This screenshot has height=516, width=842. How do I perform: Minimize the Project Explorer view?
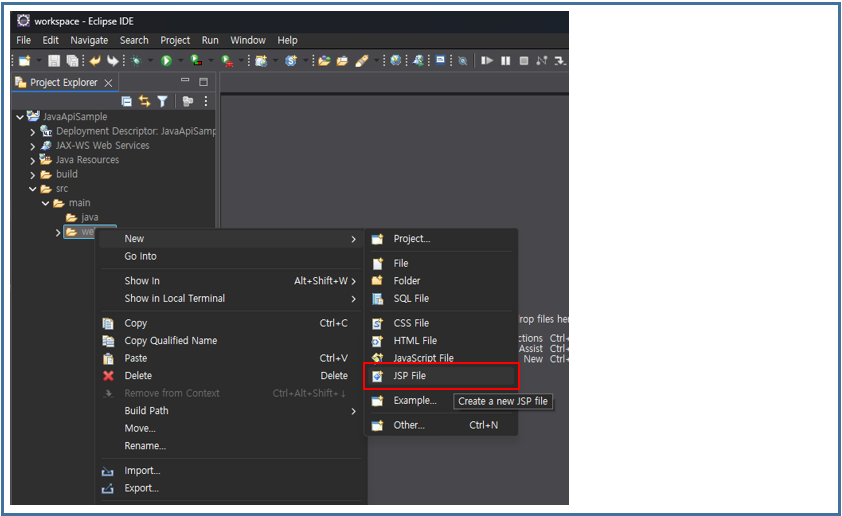[185, 80]
